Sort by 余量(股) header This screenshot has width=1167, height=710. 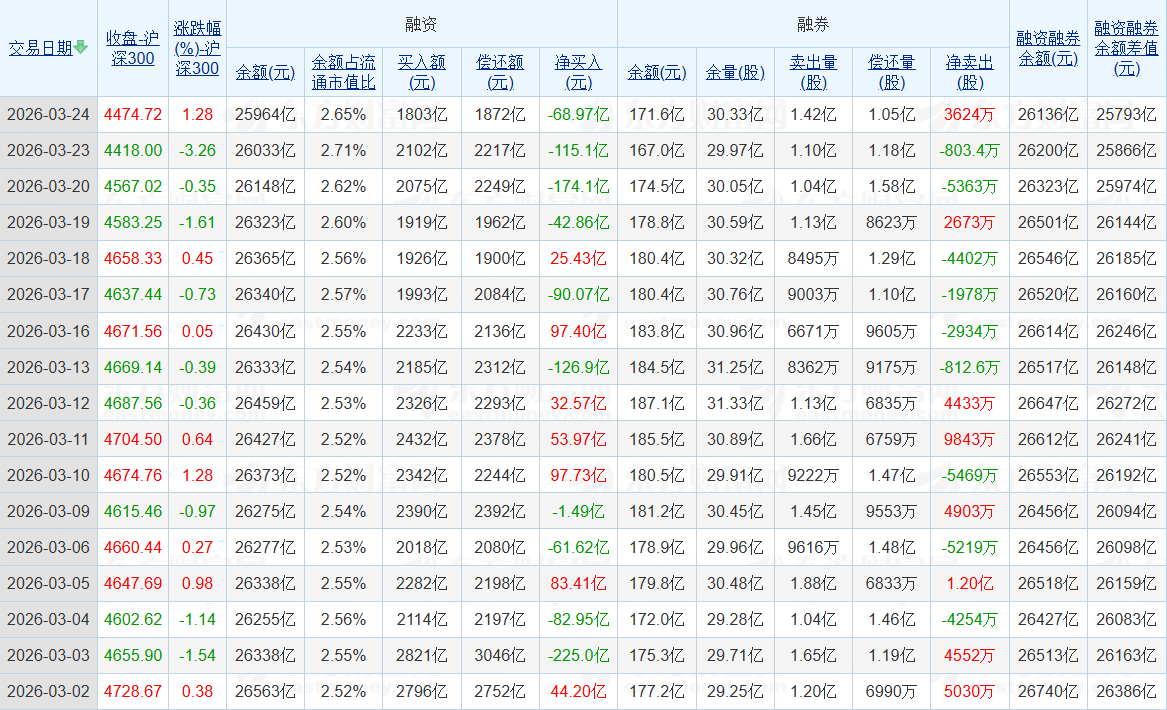(x=735, y=72)
